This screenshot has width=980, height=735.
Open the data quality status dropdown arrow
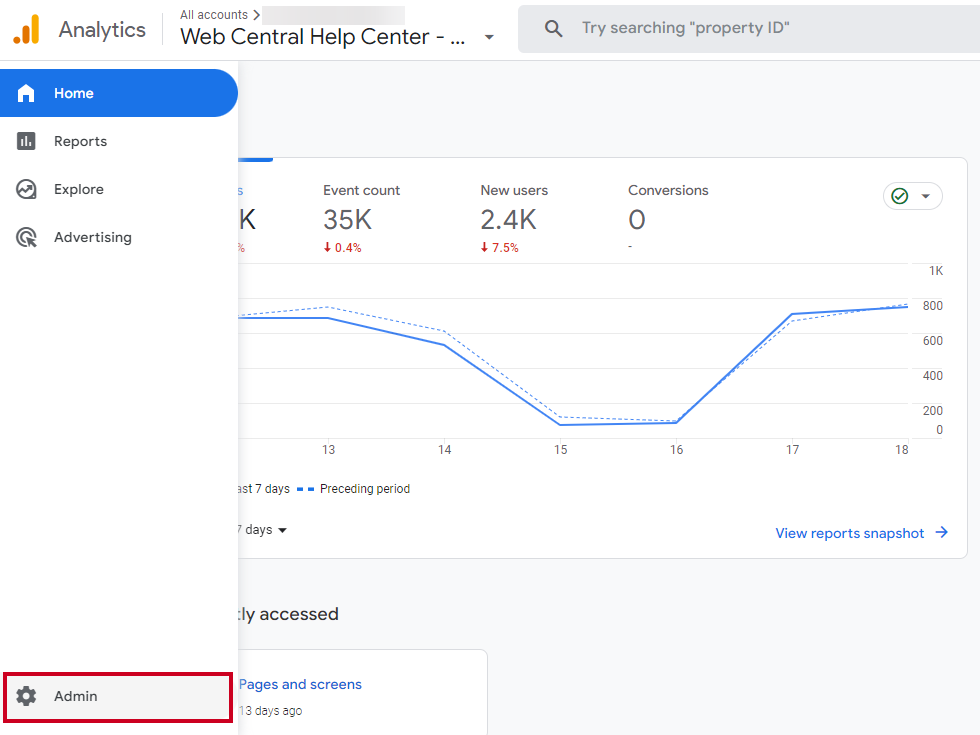926,196
